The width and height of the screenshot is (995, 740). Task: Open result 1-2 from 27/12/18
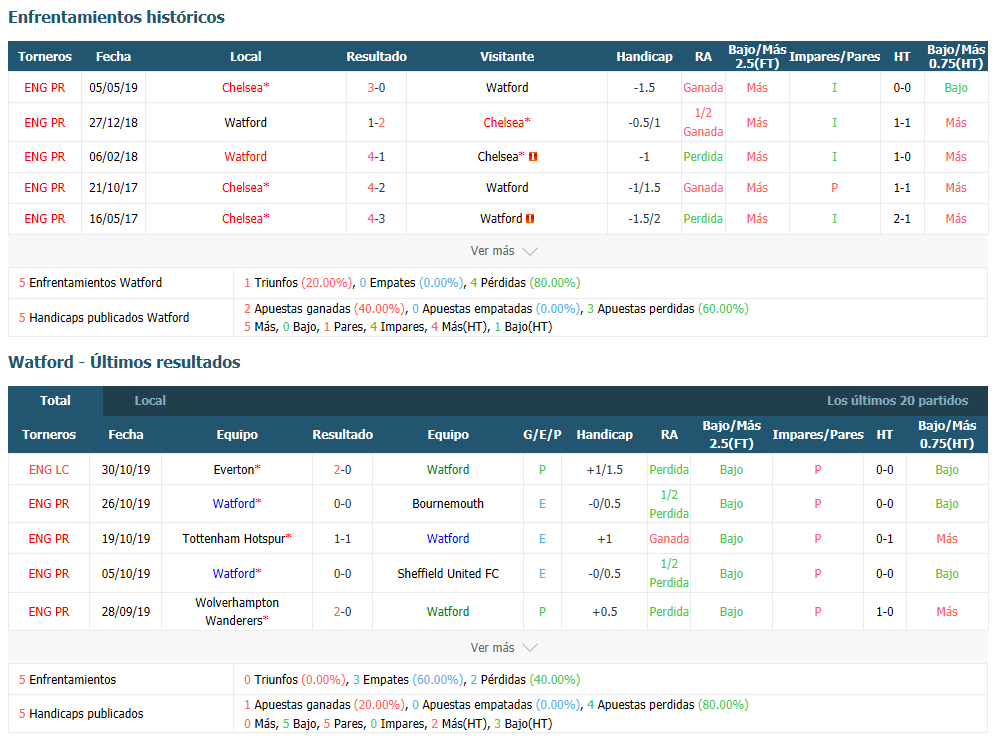point(376,122)
